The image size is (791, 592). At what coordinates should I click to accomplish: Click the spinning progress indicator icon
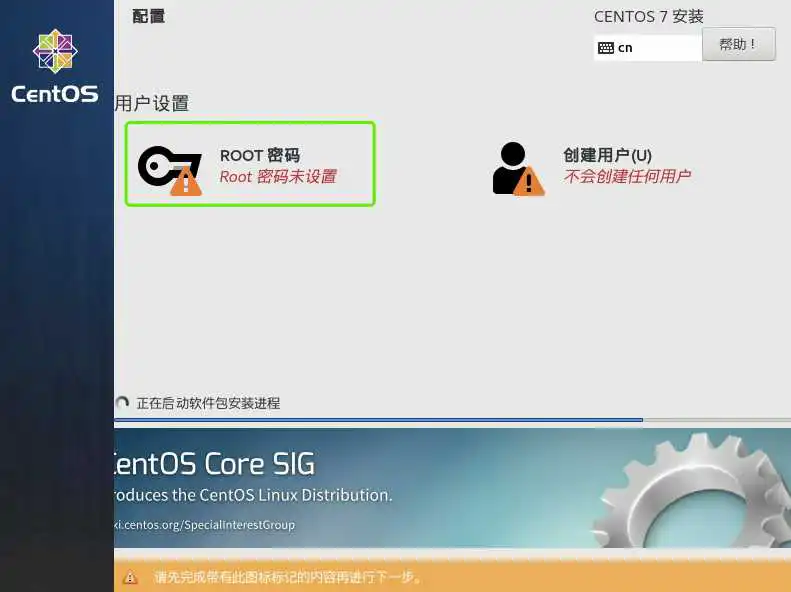coord(122,402)
